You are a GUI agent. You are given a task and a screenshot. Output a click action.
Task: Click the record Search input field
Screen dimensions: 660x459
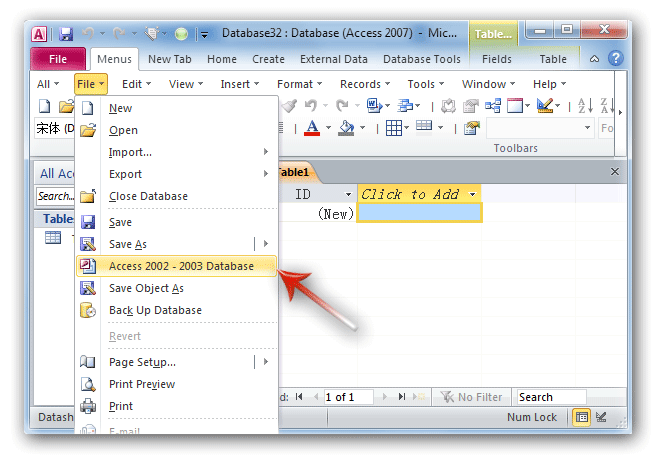550,397
